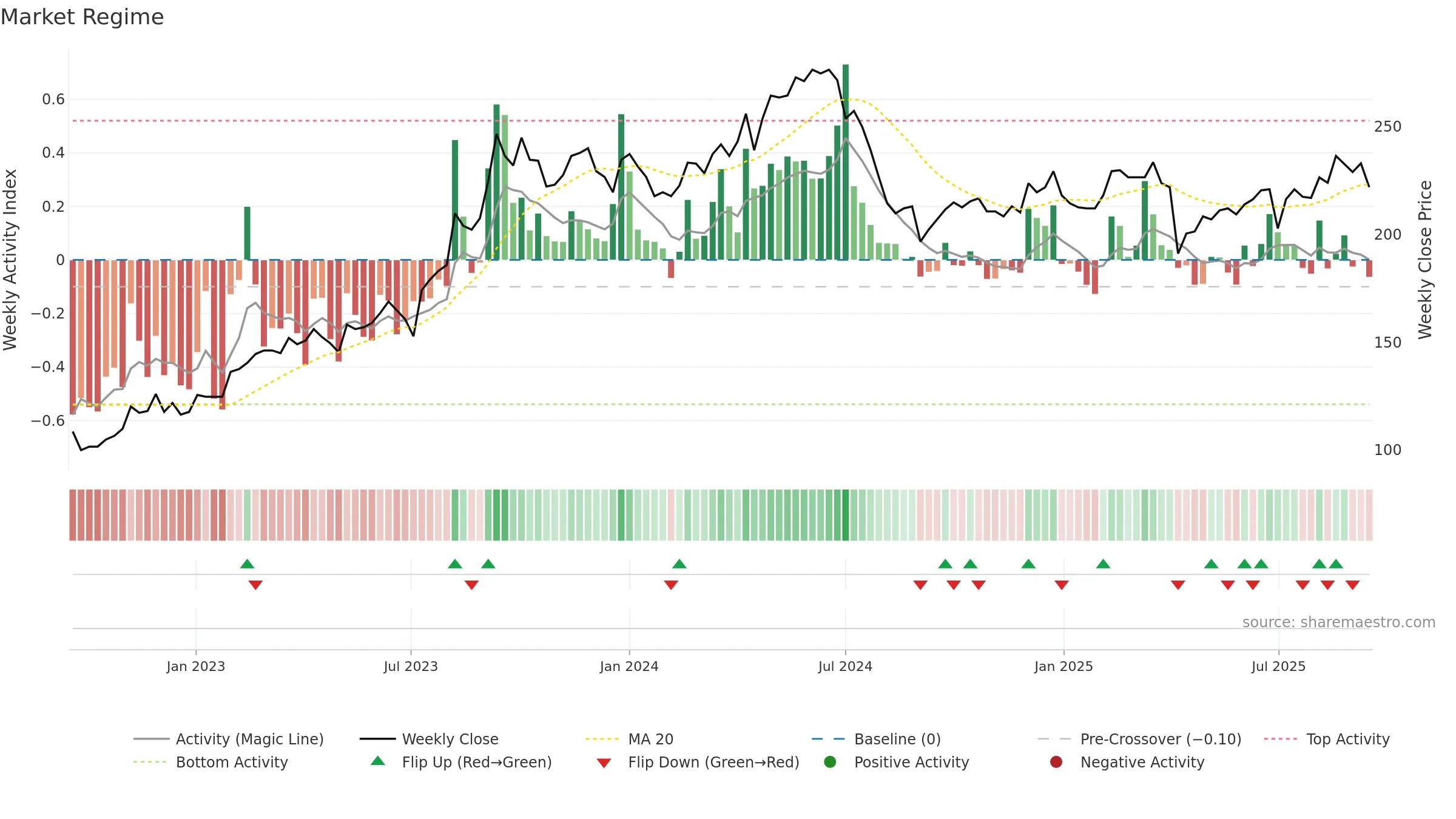Click the Weekly Close Price axis title
Screen dimensions: 1456x819
1425,260
